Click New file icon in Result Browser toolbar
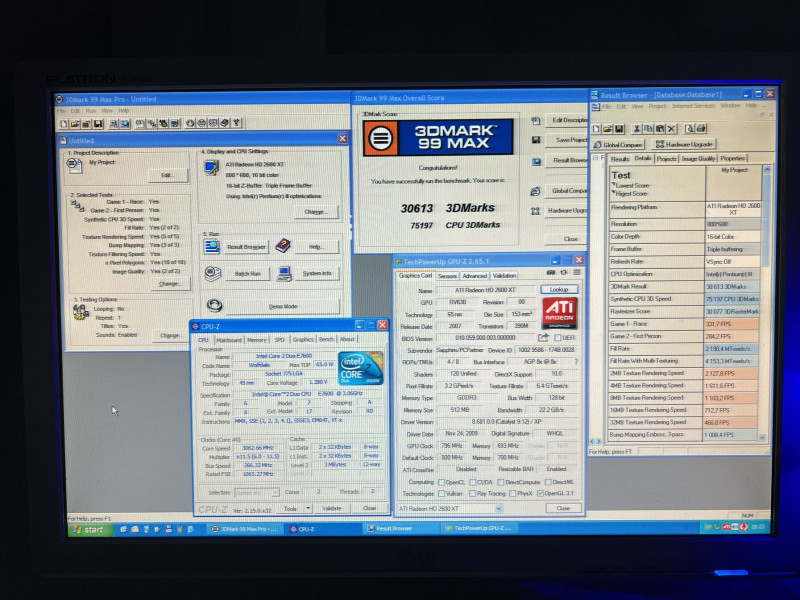800x600 pixels. 596,129
